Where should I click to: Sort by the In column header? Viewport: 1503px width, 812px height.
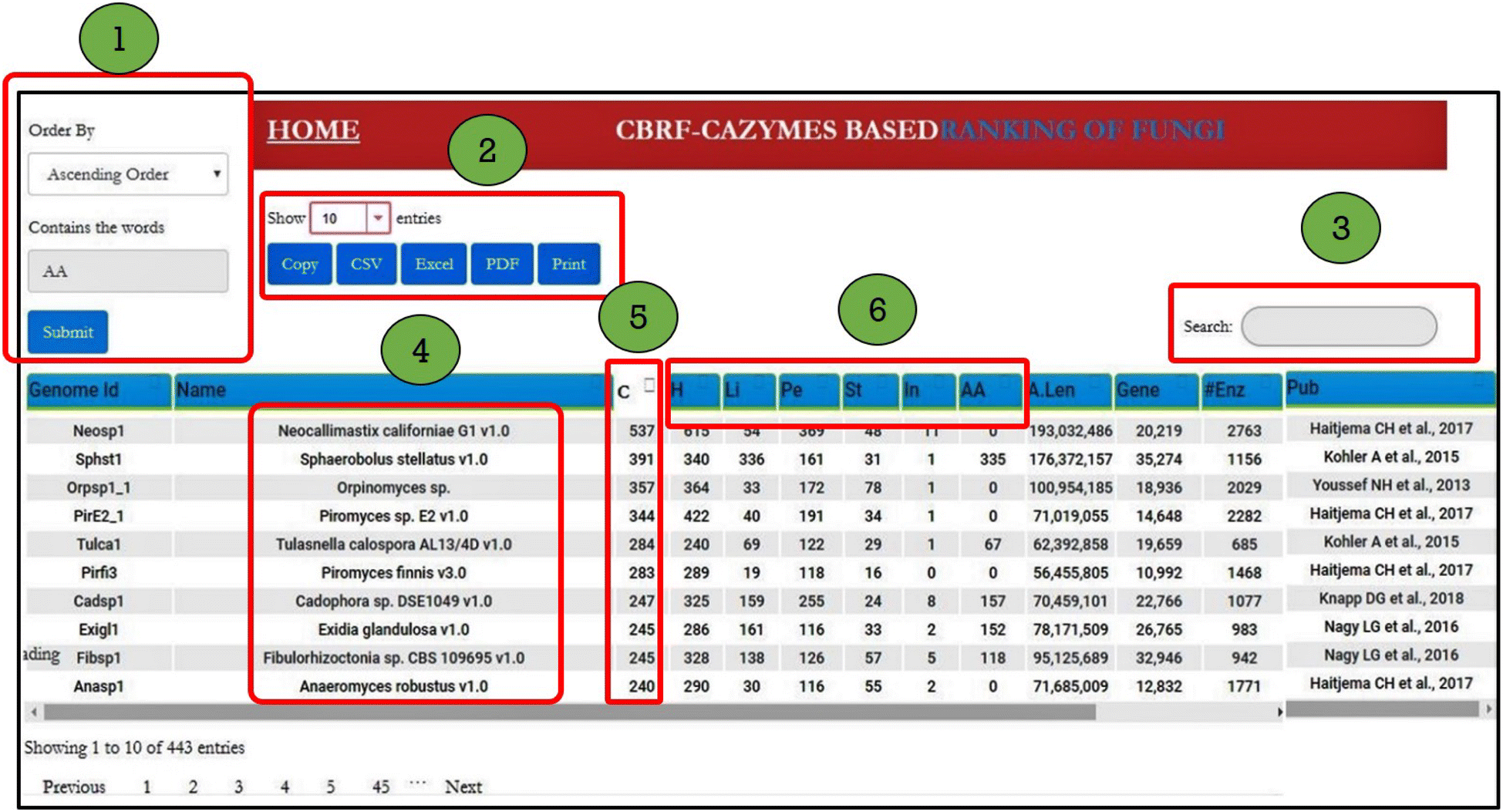pyautogui.click(x=928, y=390)
